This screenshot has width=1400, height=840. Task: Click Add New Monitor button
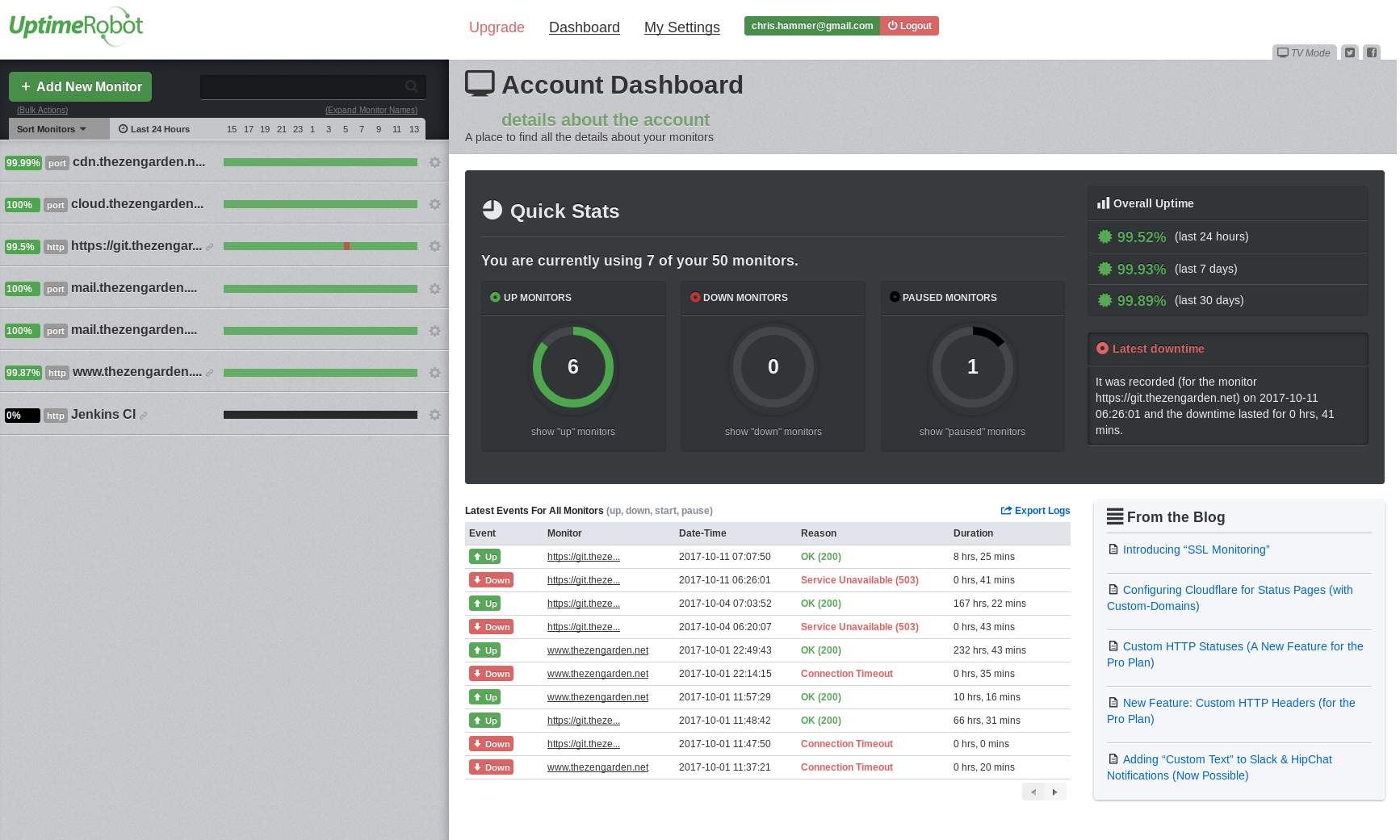click(x=80, y=86)
